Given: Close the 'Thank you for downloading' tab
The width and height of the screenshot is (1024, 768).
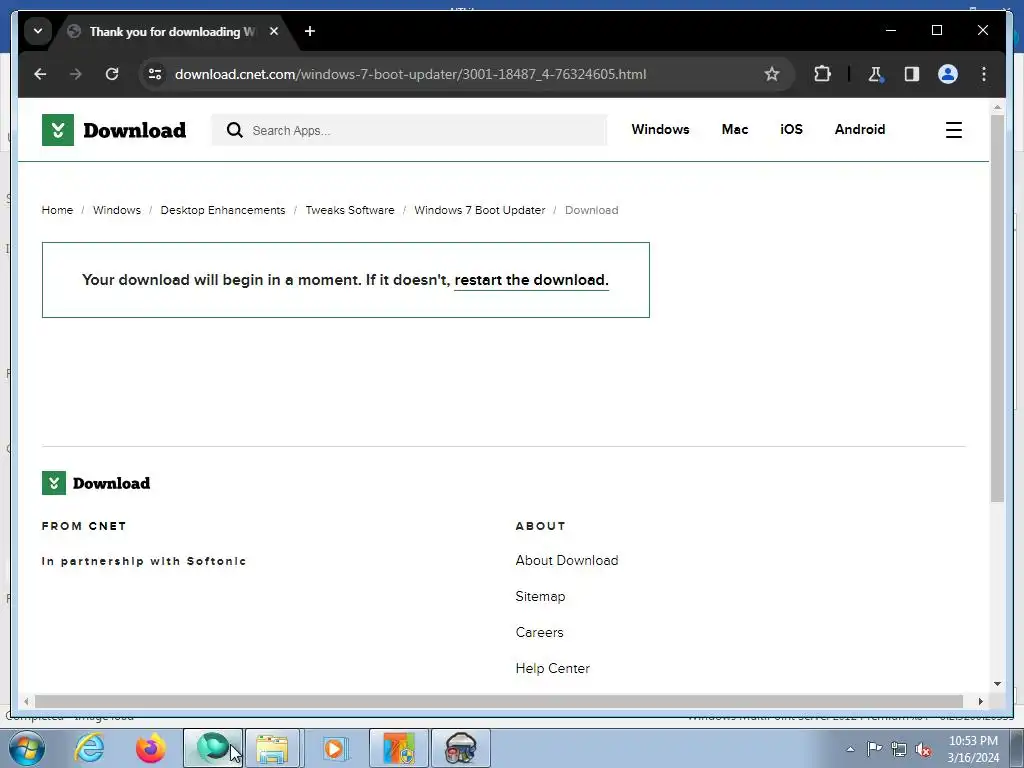Looking at the screenshot, I should (274, 31).
